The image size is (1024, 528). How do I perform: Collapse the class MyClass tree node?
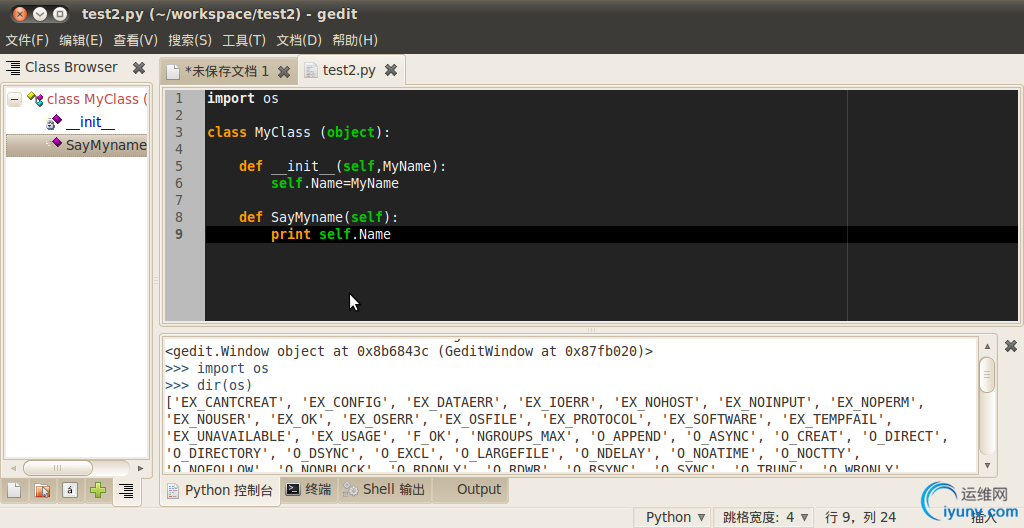[14, 99]
